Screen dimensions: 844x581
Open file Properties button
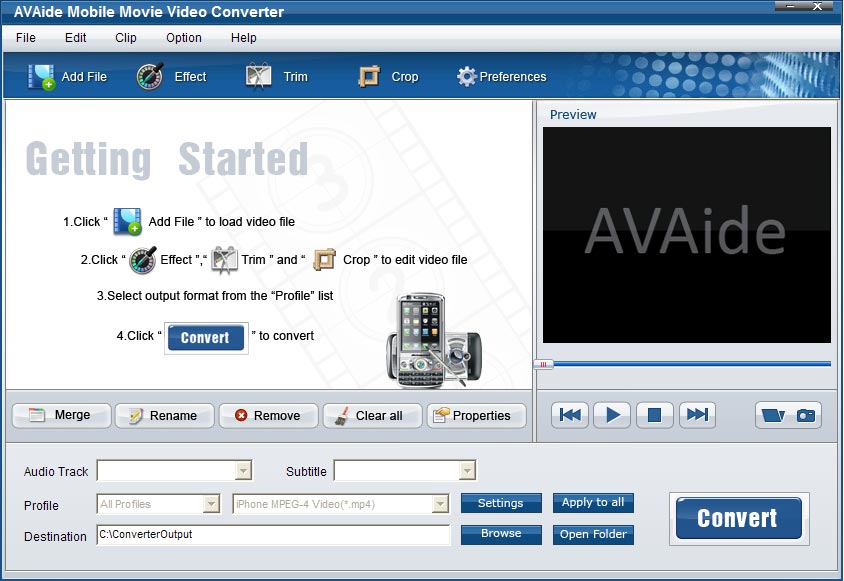[x=476, y=416]
